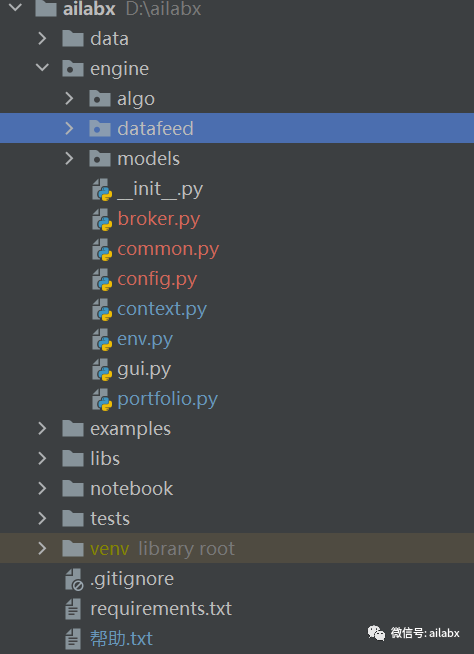474x654 pixels.
Task: Select the notebook folder label
Action: coord(131,489)
